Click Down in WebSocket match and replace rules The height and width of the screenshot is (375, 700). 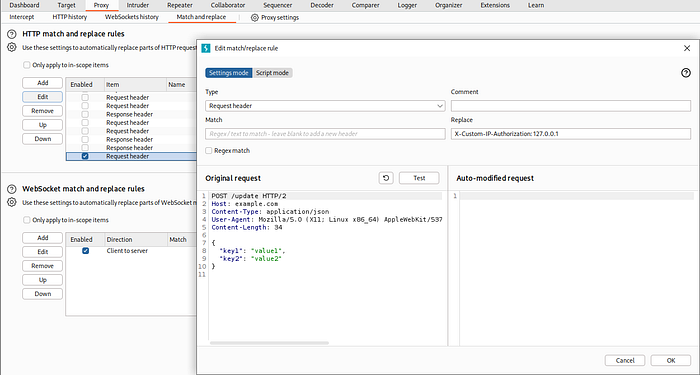pos(43,294)
